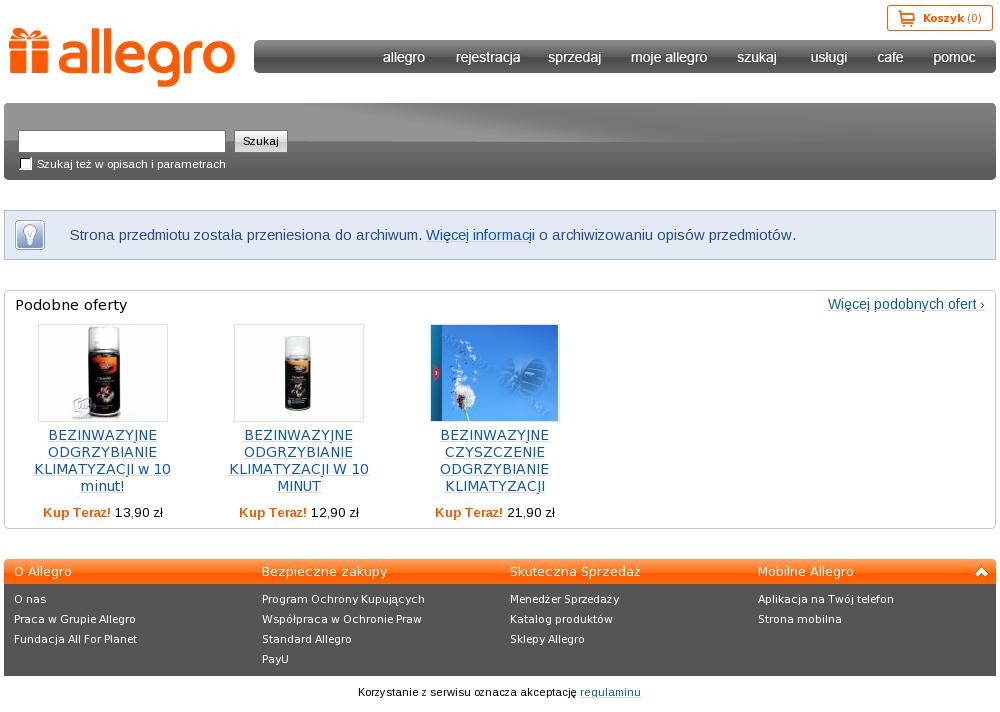Open the O nas footer link

[x=30, y=599]
